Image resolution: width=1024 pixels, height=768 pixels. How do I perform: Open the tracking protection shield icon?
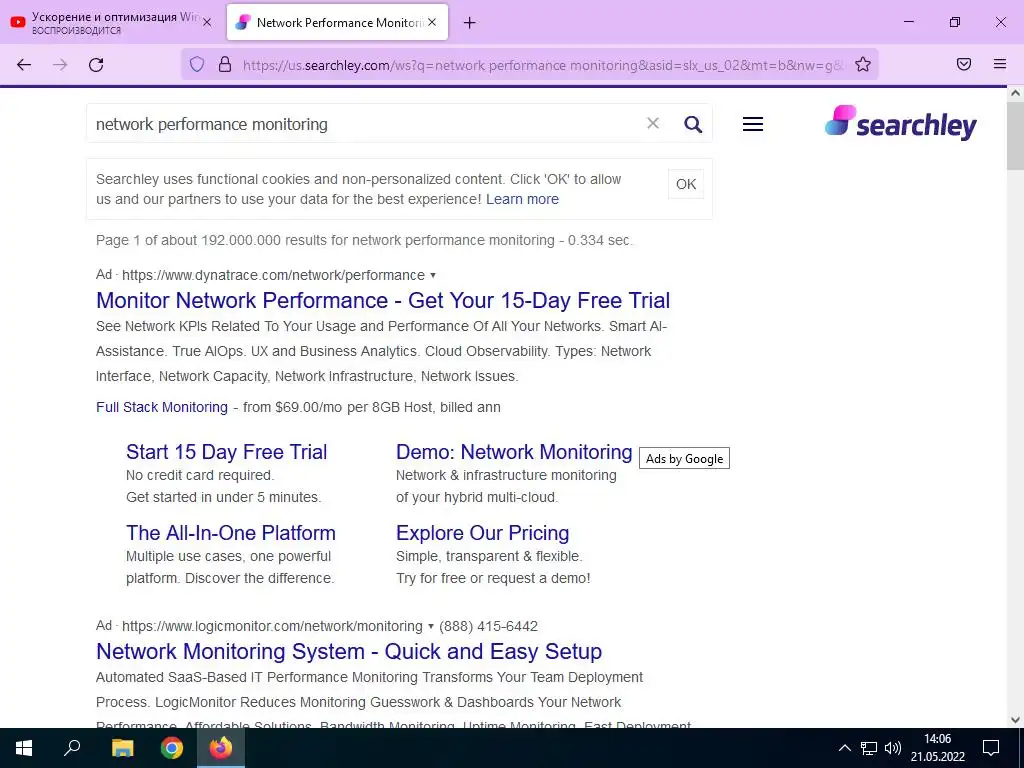coord(197,64)
